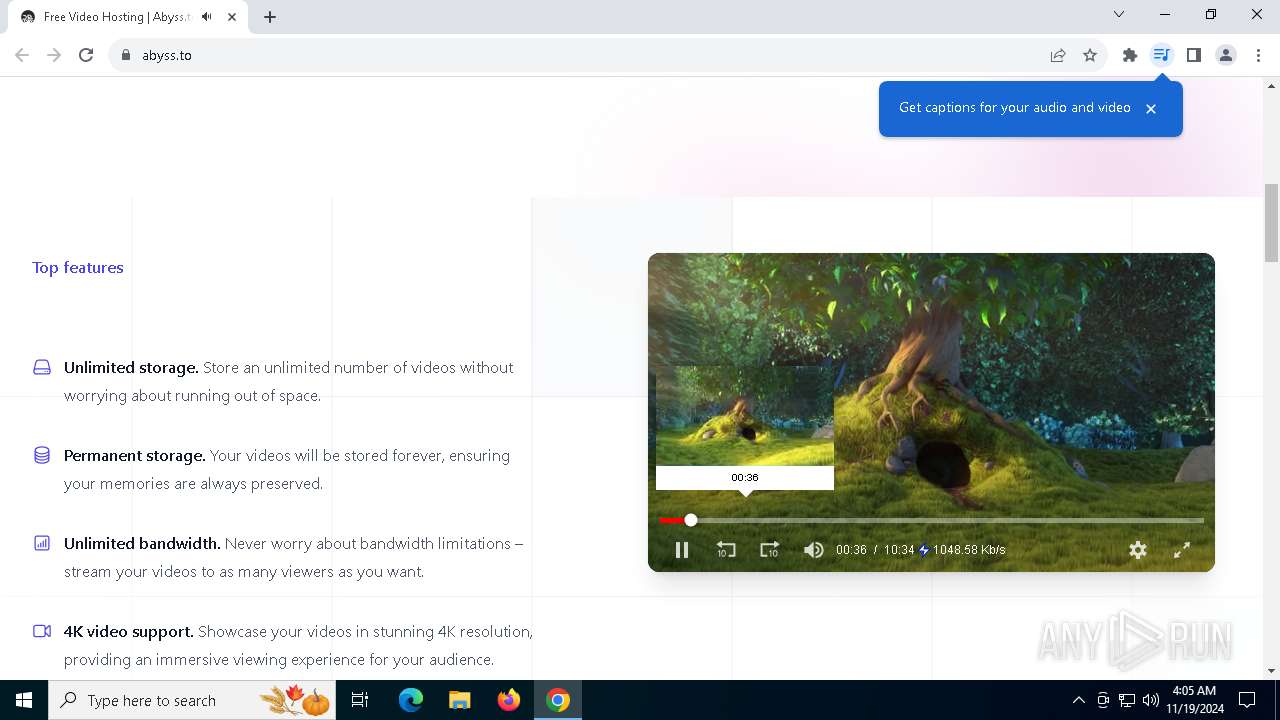1280x720 pixels.
Task: Select the Permanent storage. text
Action: (x=135, y=455)
